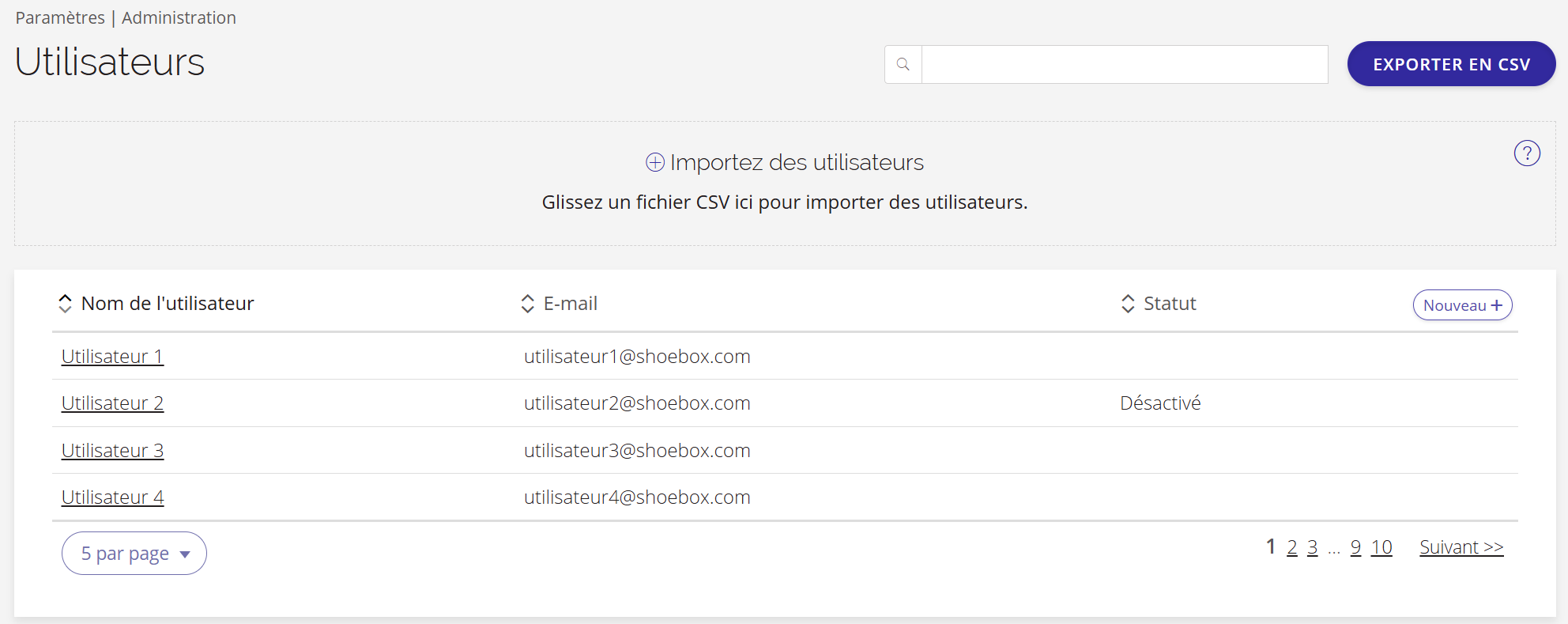
Task: Open the help question mark icon
Action: coord(1527,153)
